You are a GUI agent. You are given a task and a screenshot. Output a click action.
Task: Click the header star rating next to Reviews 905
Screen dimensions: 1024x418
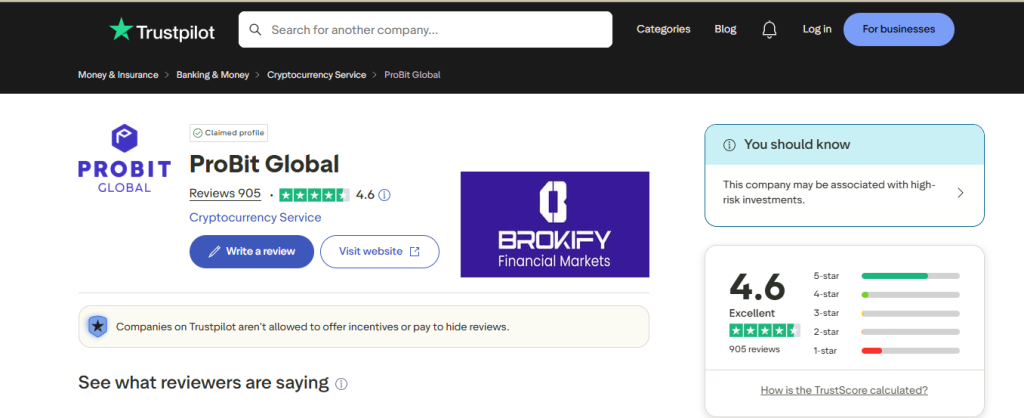(x=314, y=195)
